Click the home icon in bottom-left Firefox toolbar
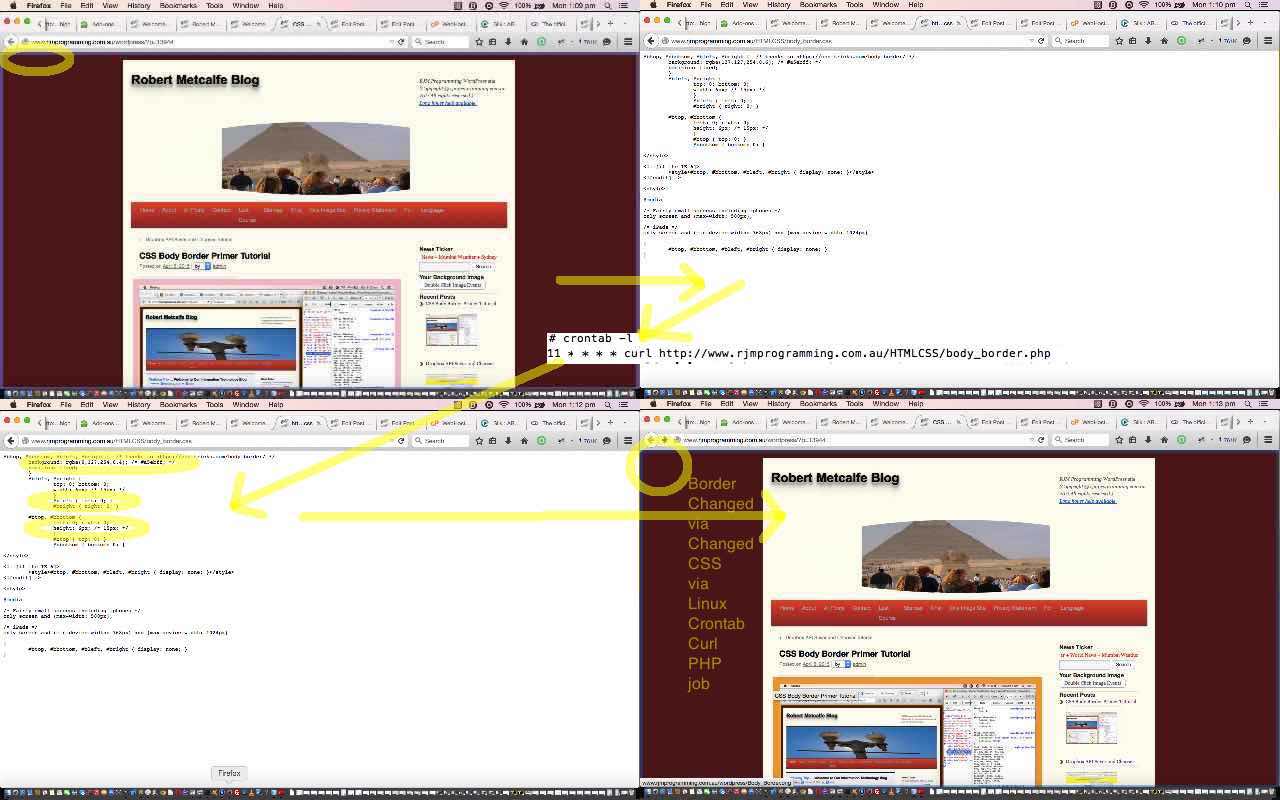The width and height of the screenshot is (1280, 800). (524, 441)
